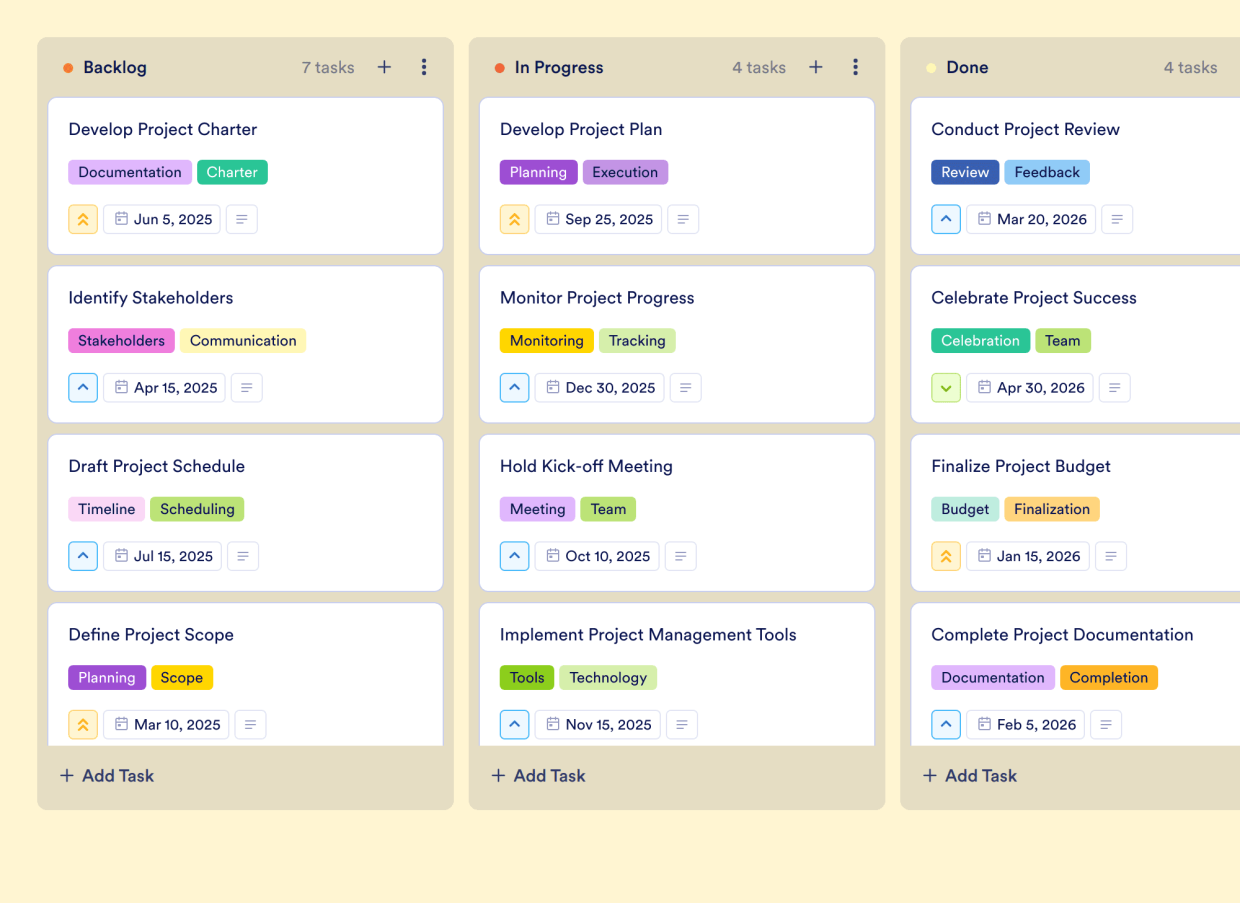Click the plus icon in the In Progress header
The width and height of the screenshot is (1240, 903).
click(815, 67)
